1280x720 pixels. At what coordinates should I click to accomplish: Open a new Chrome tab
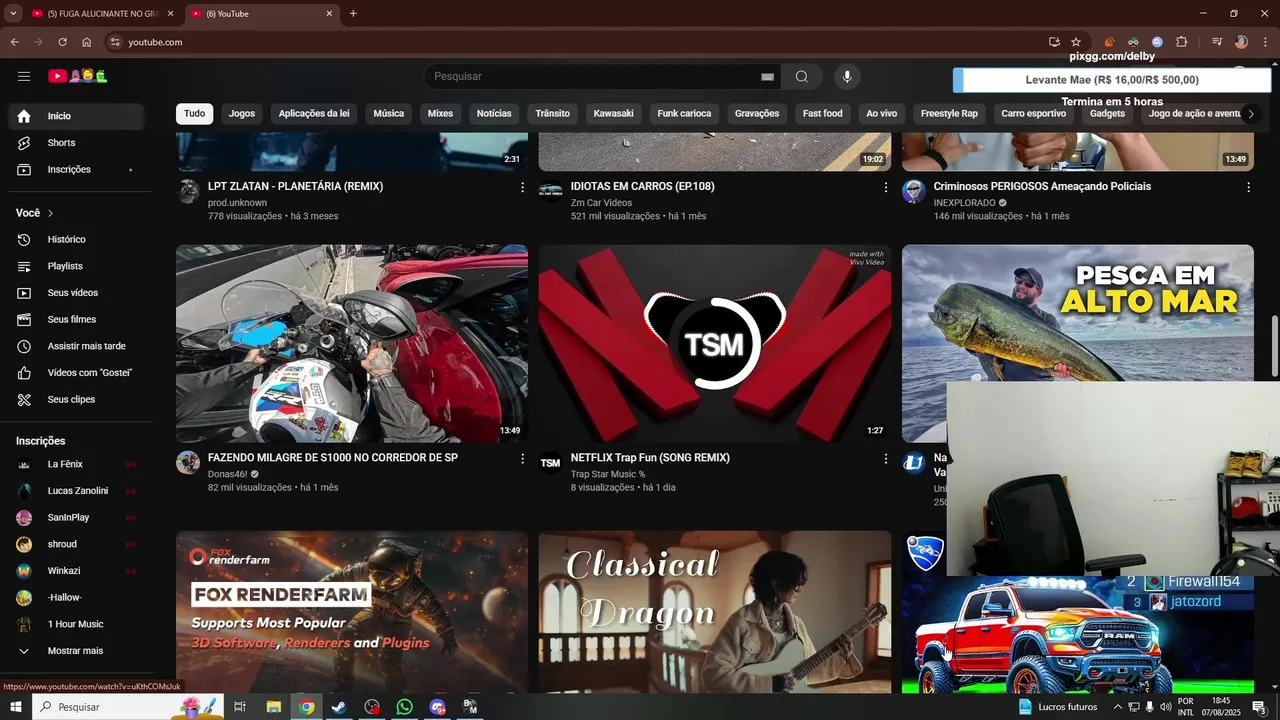click(353, 14)
